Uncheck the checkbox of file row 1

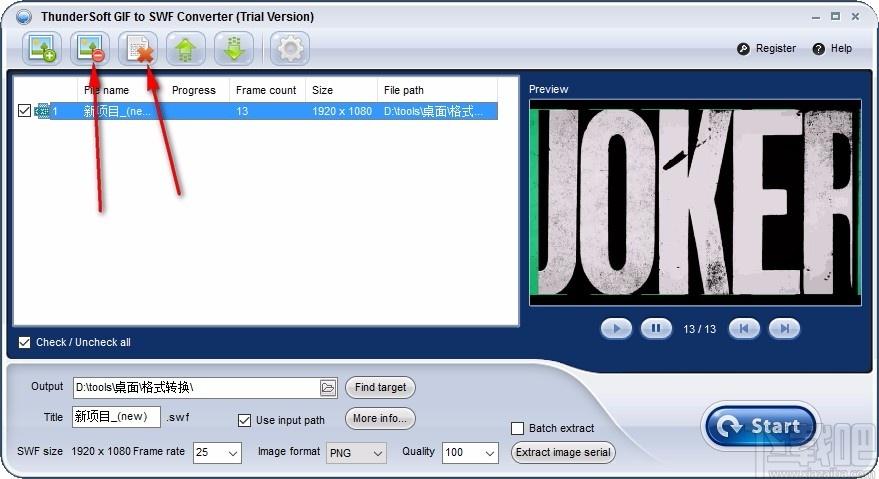pyautogui.click(x=24, y=110)
